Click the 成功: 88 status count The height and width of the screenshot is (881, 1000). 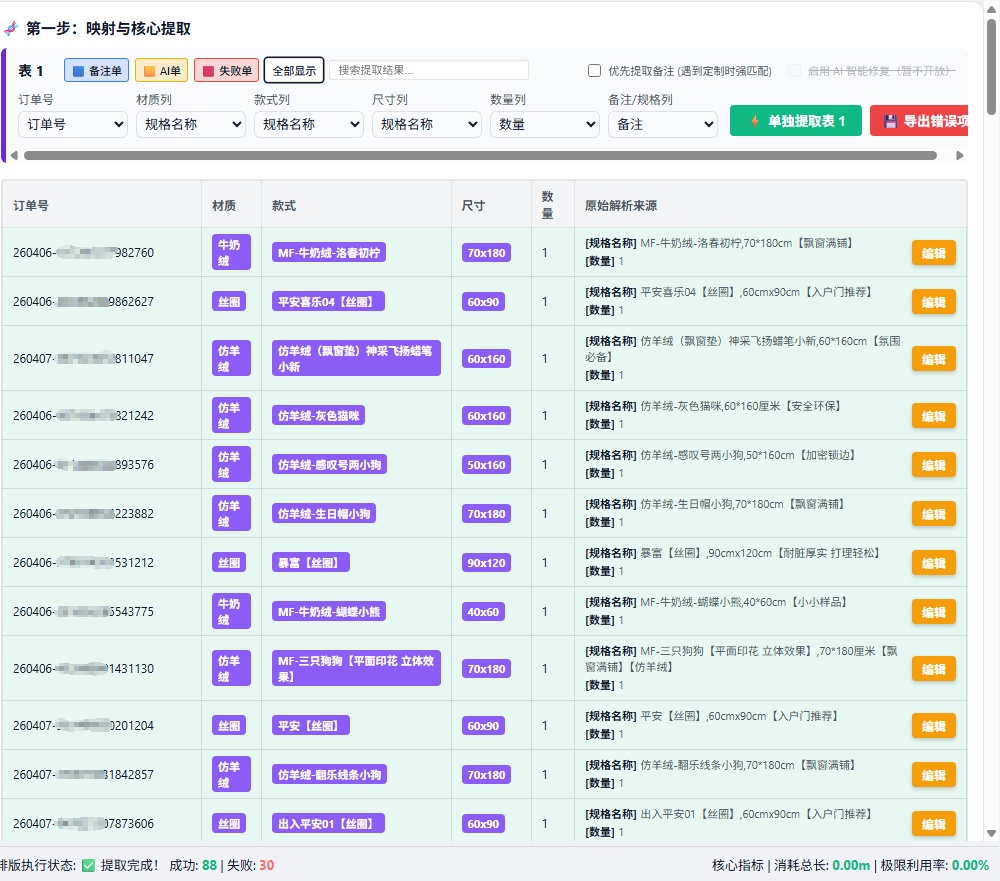pyautogui.click(x=193, y=866)
